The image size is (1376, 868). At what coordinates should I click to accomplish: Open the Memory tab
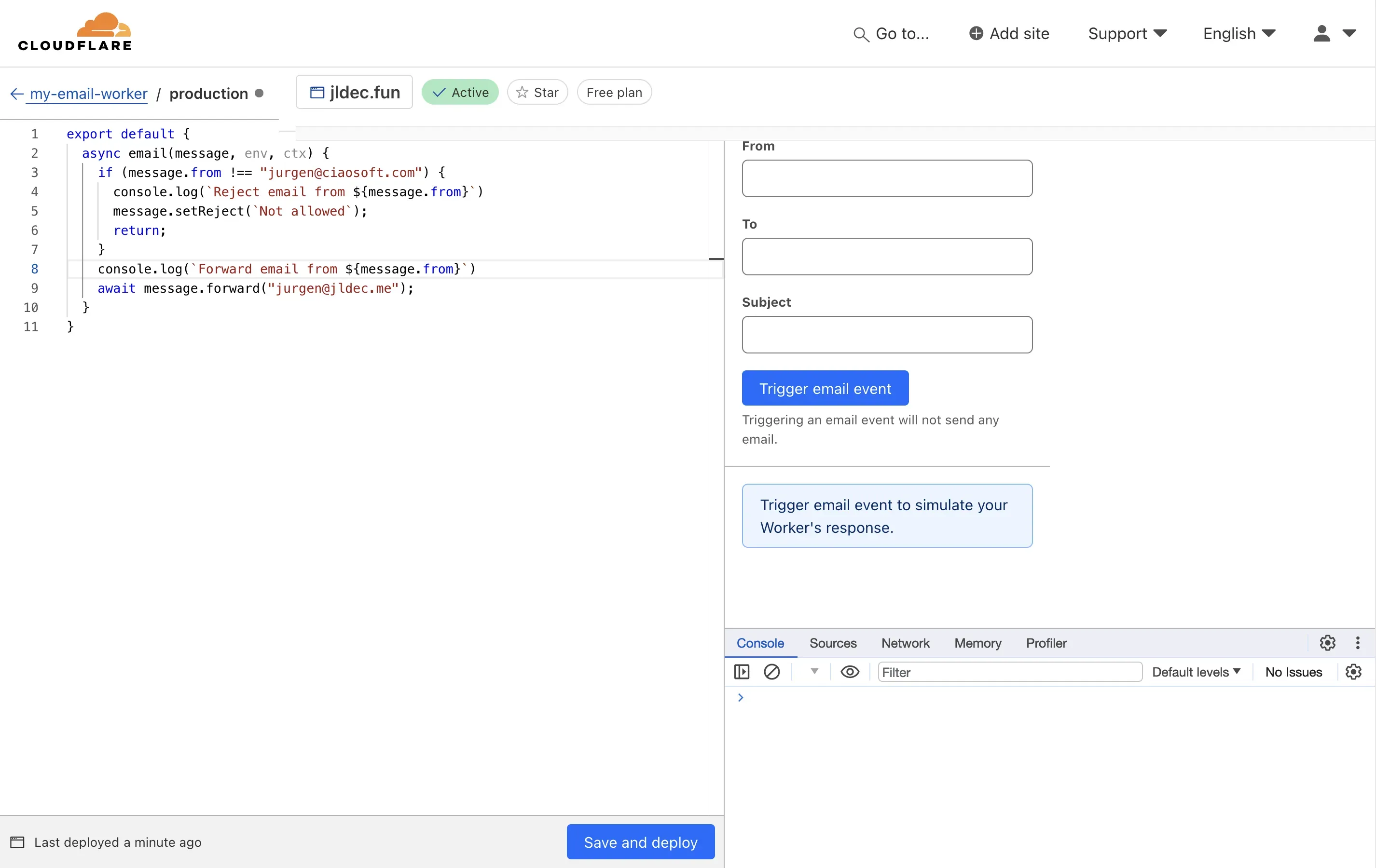pos(977,643)
